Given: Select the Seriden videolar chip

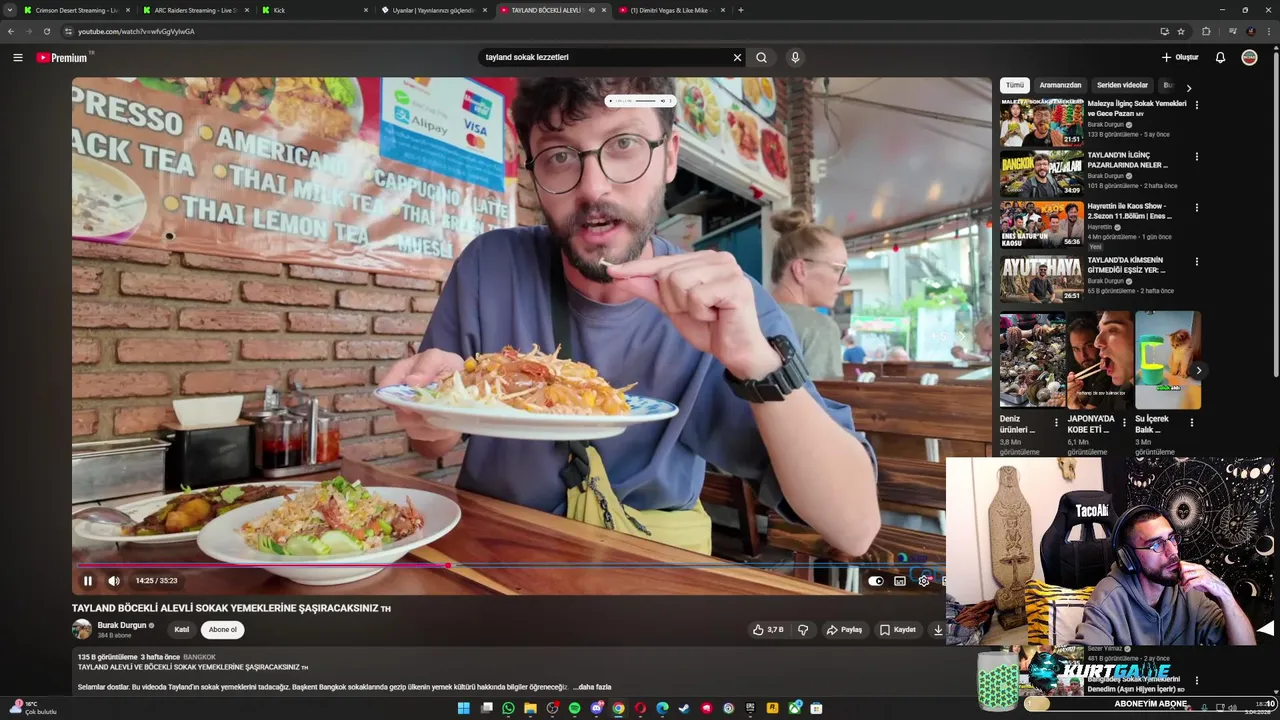Looking at the screenshot, I should pyautogui.click(x=1122, y=86).
